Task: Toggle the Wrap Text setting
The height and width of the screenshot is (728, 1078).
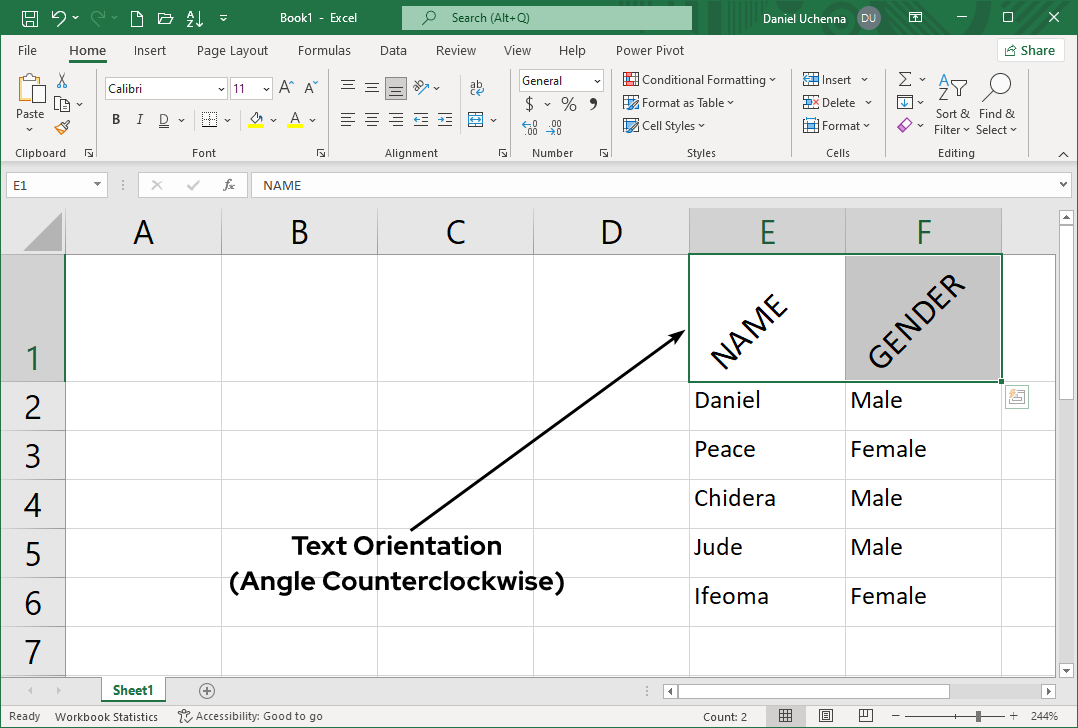Action: pos(476,88)
